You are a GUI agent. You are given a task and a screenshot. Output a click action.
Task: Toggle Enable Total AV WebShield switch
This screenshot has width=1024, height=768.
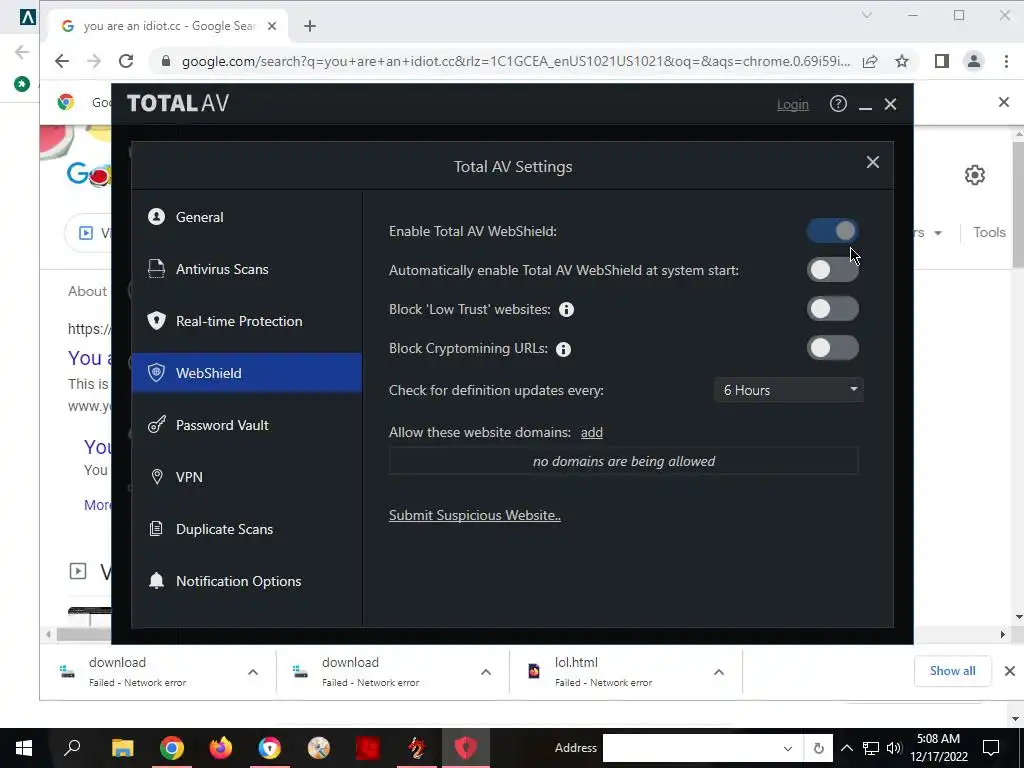point(833,231)
